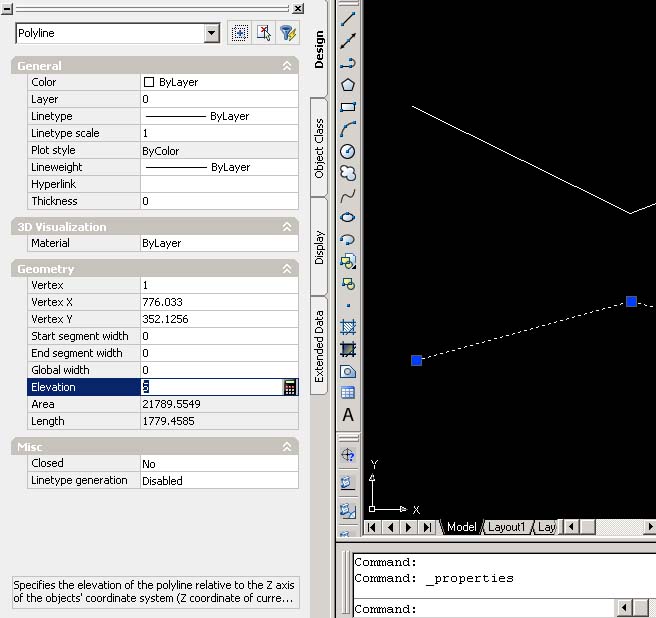Screen dimensions: 656x618
Task: Click the command line scroll left arrow
Action: (624, 607)
